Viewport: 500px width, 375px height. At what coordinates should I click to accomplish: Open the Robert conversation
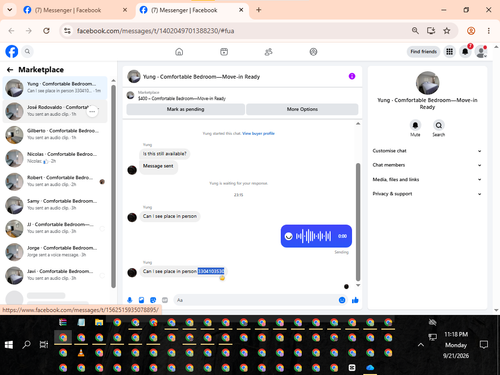(x=55, y=182)
